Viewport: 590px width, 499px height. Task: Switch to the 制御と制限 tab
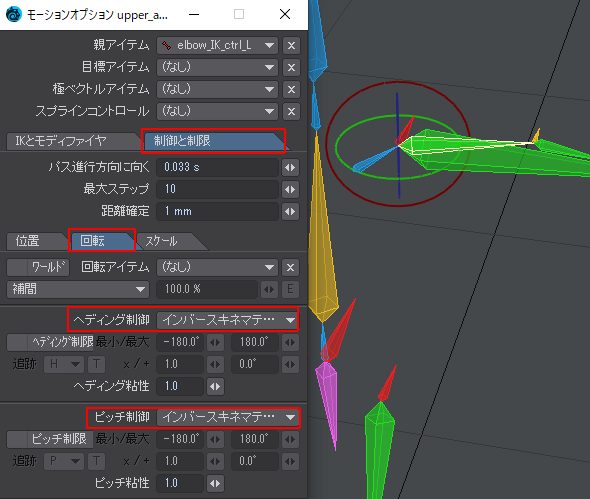[213, 141]
